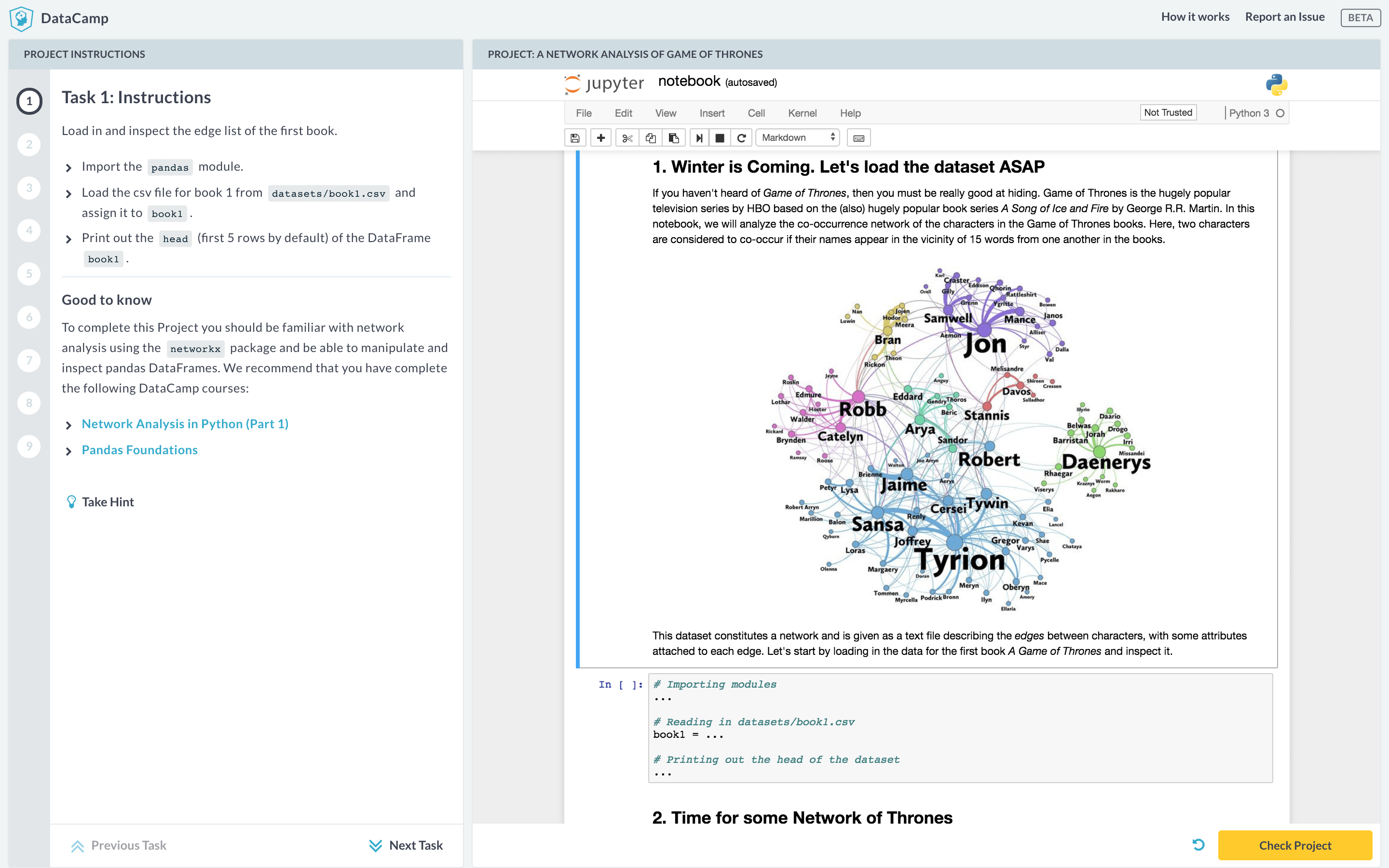
Task: Click Report an Issue link
Action: [1284, 17]
